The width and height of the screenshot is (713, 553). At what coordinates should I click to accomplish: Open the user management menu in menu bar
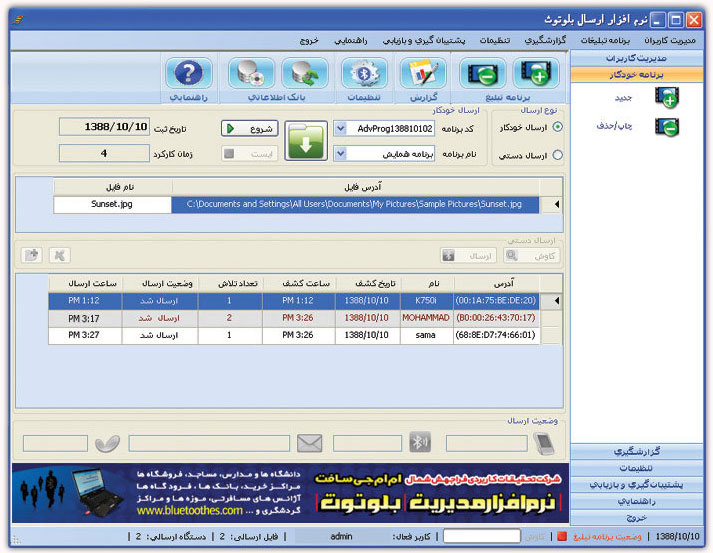pos(669,40)
